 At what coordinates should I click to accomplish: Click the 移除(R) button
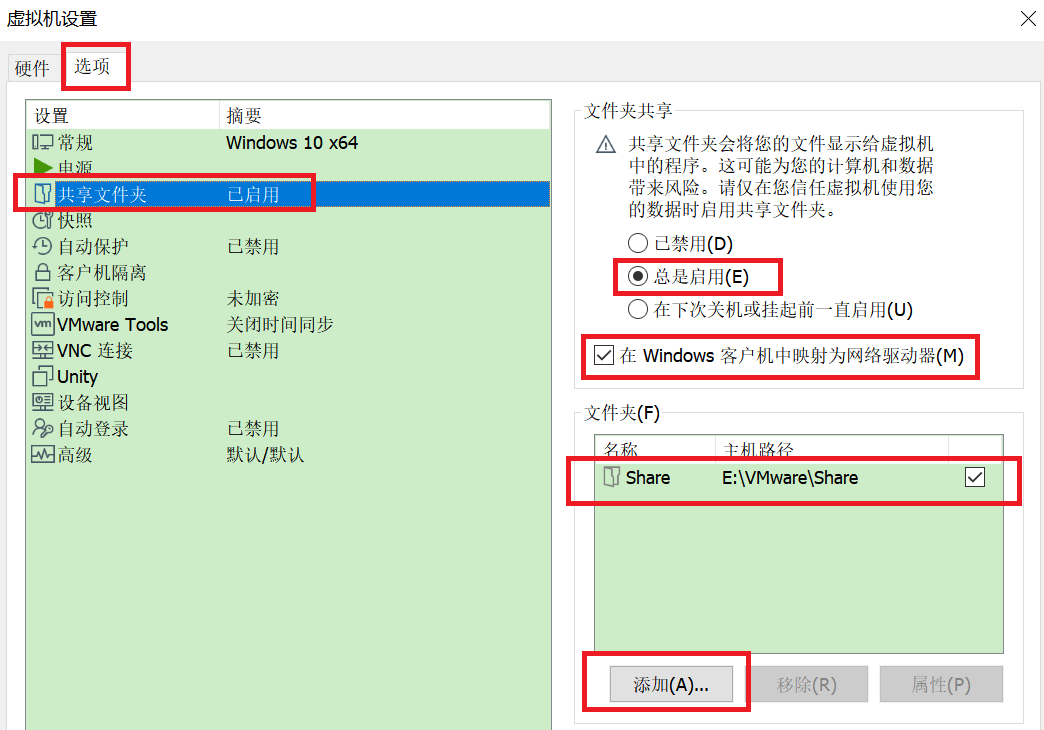pyautogui.click(x=806, y=684)
